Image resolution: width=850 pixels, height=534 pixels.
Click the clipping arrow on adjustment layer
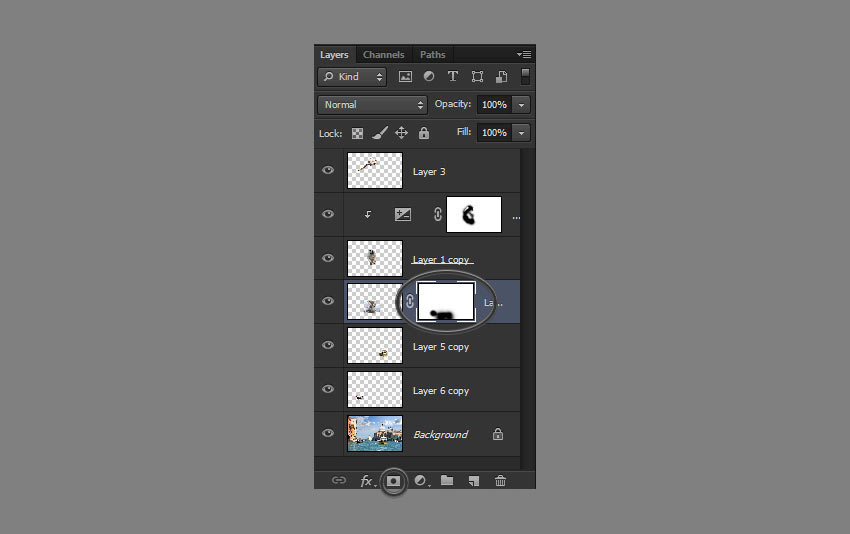click(x=368, y=215)
